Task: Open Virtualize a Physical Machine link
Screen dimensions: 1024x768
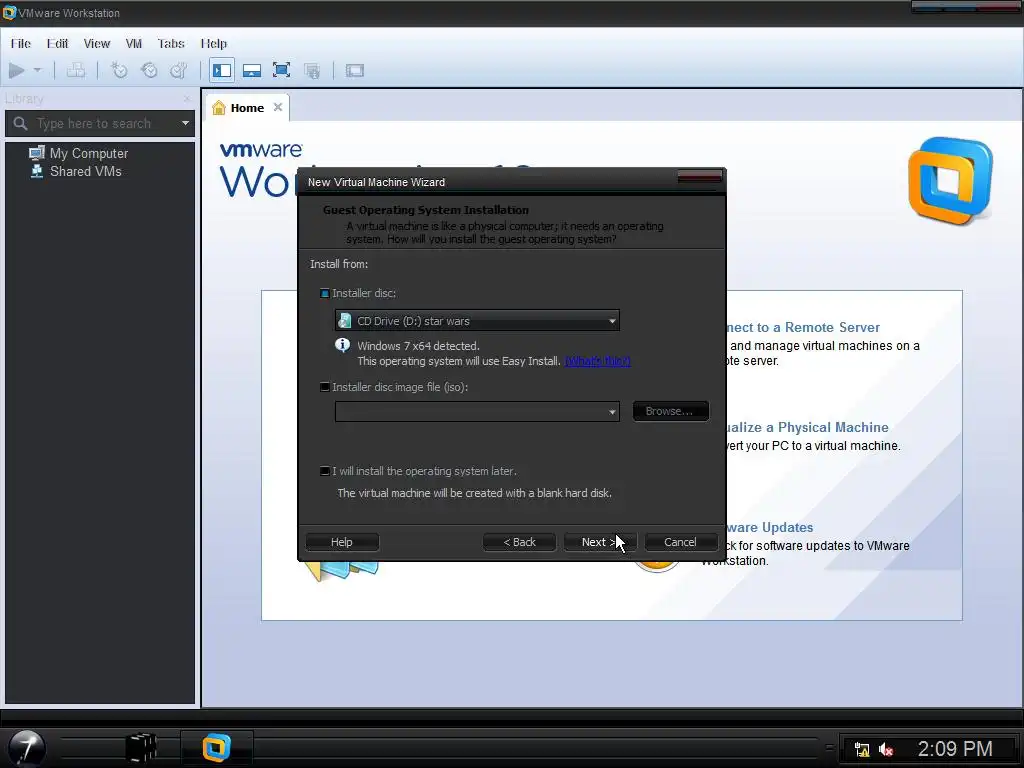Action: 807,427
